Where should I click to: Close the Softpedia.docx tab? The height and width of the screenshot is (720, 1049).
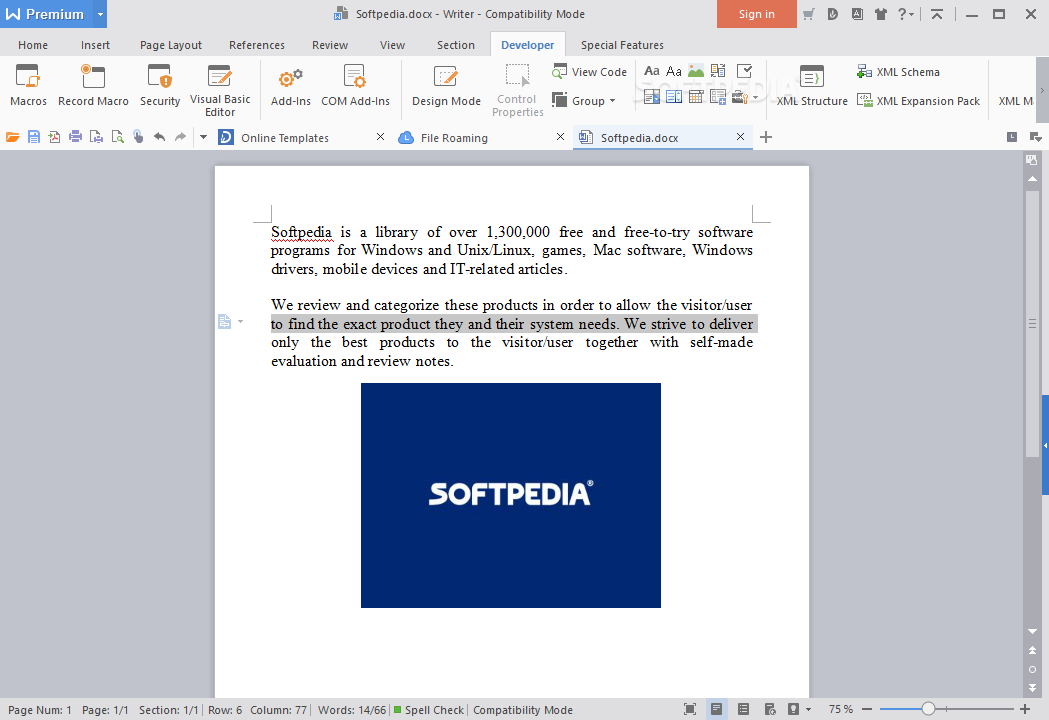tap(741, 137)
